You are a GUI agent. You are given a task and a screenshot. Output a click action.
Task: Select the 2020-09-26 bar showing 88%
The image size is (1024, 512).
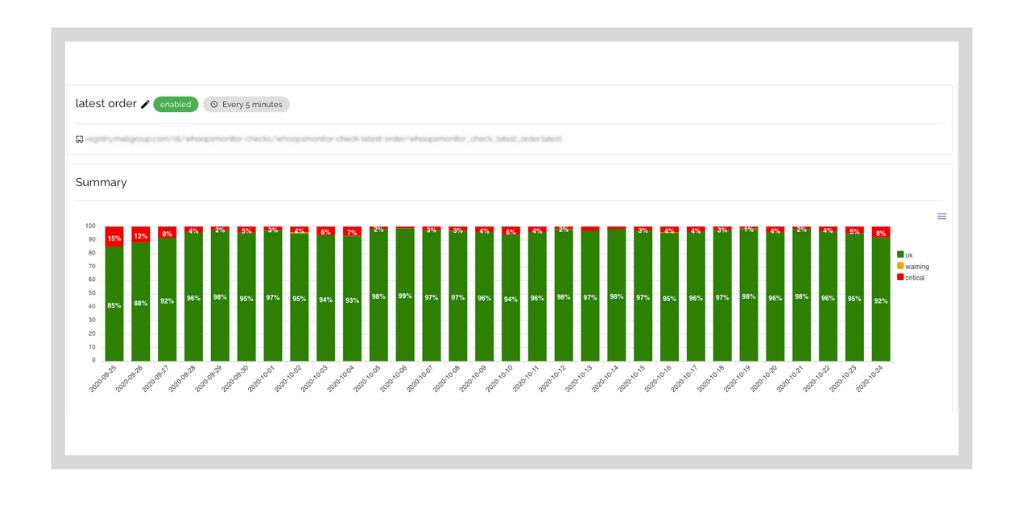point(140,302)
